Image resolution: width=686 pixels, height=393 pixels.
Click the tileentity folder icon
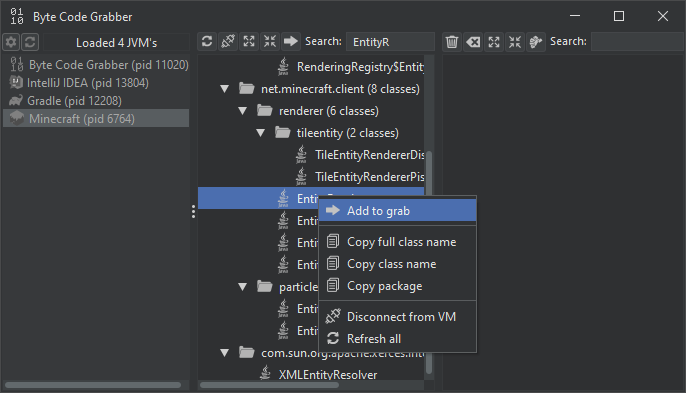[x=283, y=133]
